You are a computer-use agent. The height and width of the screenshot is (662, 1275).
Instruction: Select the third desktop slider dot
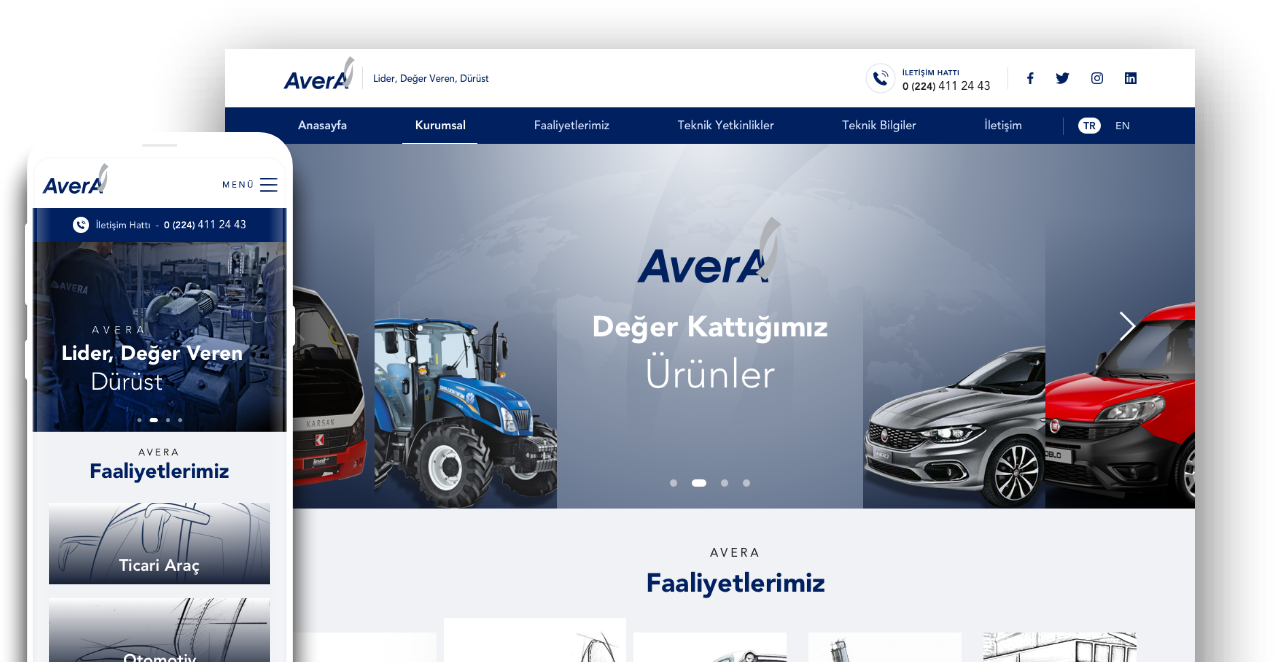click(724, 483)
